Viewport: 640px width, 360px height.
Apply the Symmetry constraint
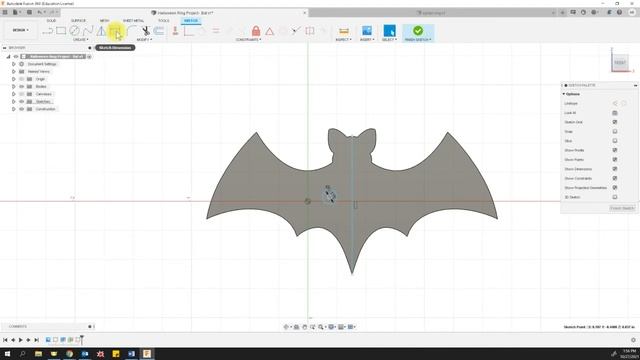click(x=310, y=31)
